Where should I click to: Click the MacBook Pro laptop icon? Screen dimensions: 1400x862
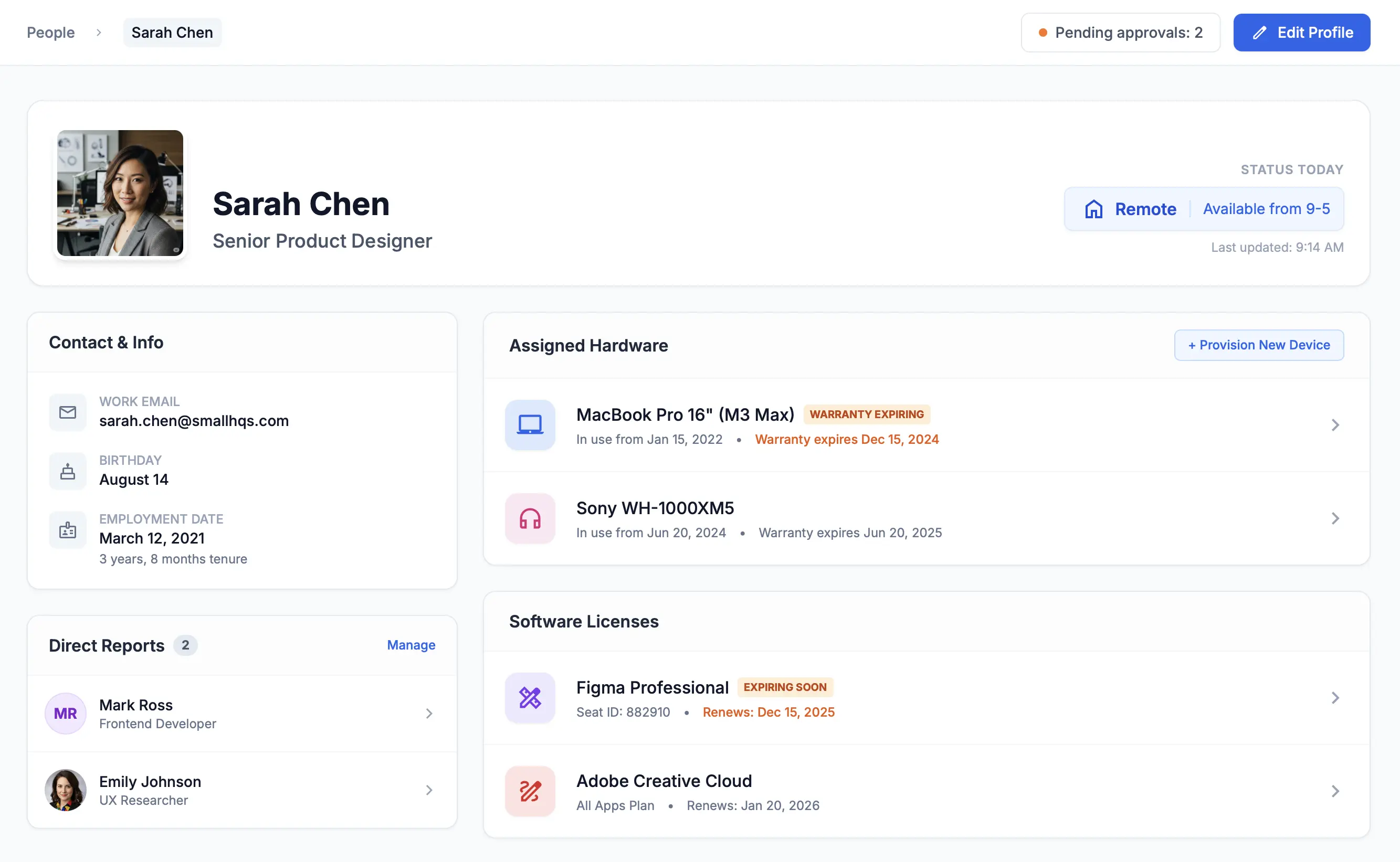(x=529, y=425)
